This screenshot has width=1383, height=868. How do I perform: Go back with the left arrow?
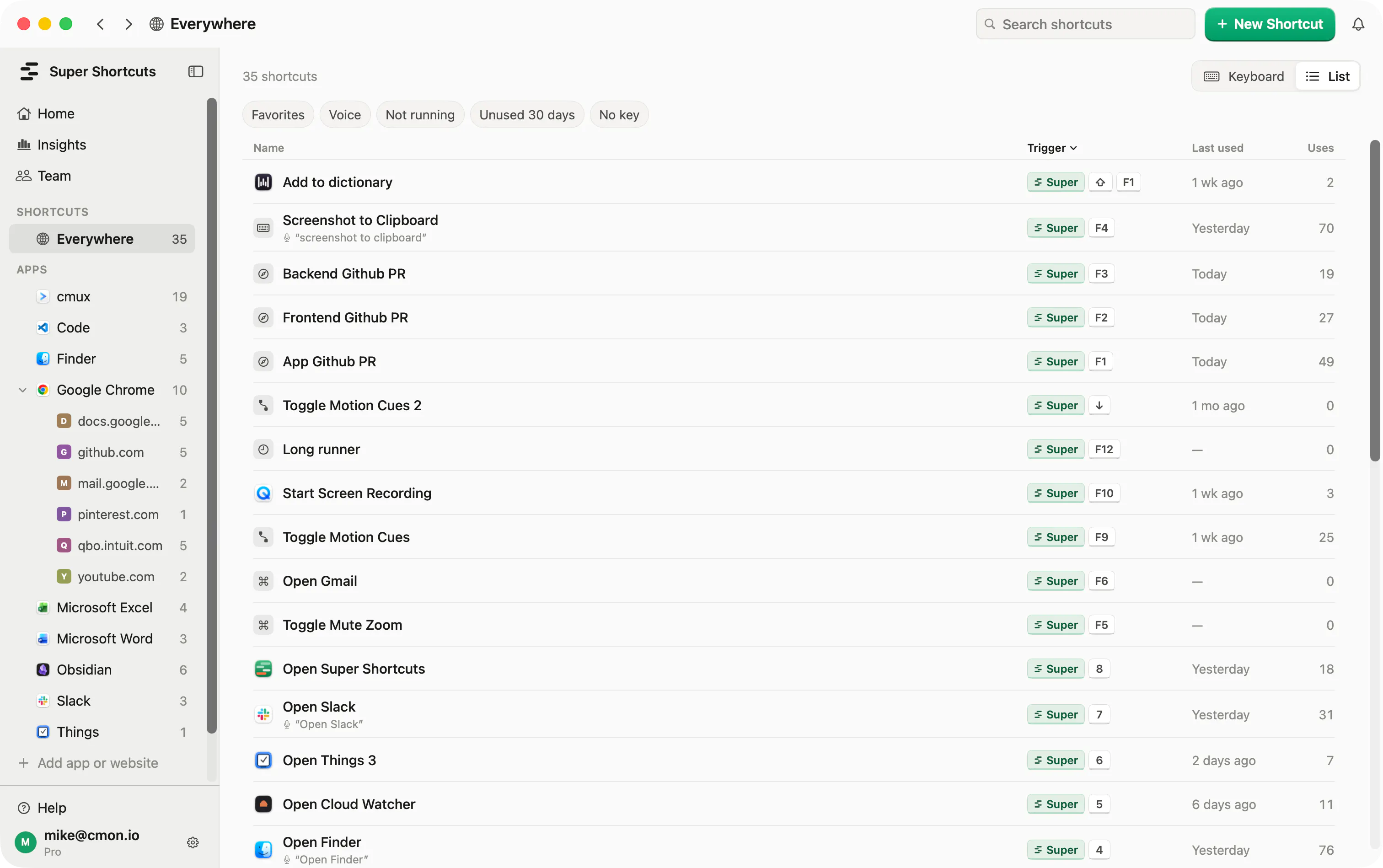101,24
